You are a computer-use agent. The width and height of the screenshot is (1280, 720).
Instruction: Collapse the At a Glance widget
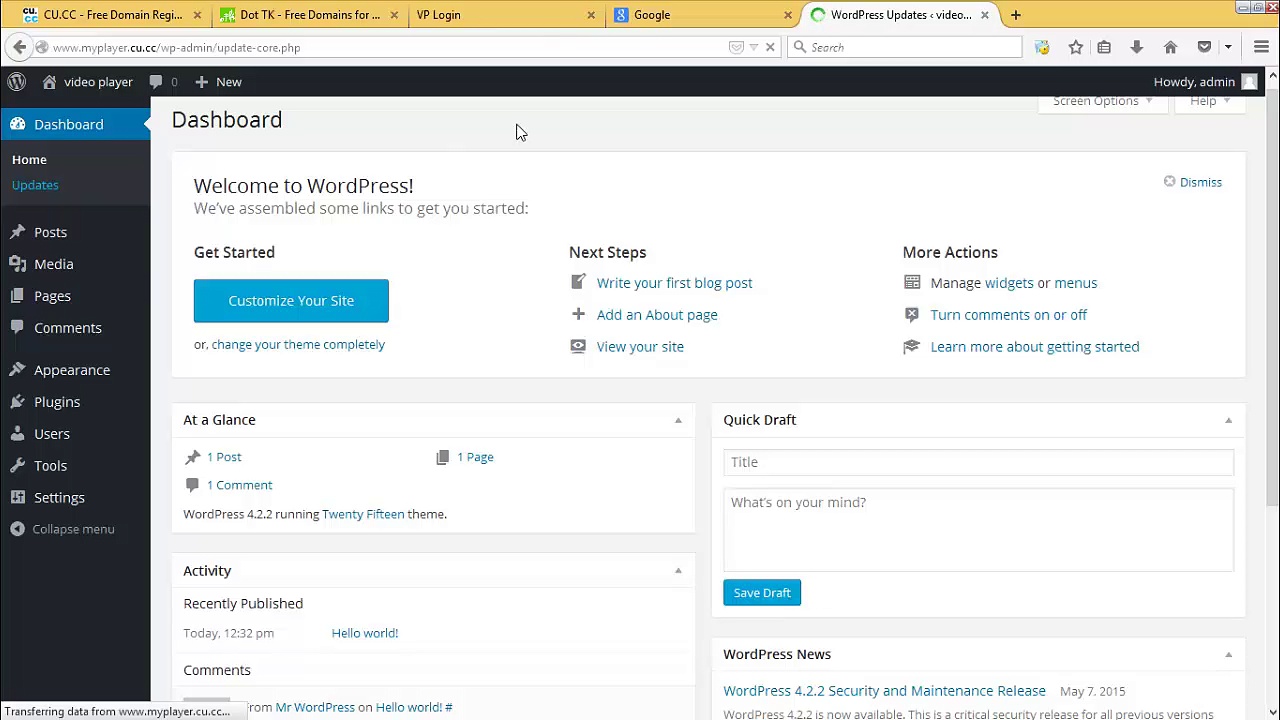point(678,420)
